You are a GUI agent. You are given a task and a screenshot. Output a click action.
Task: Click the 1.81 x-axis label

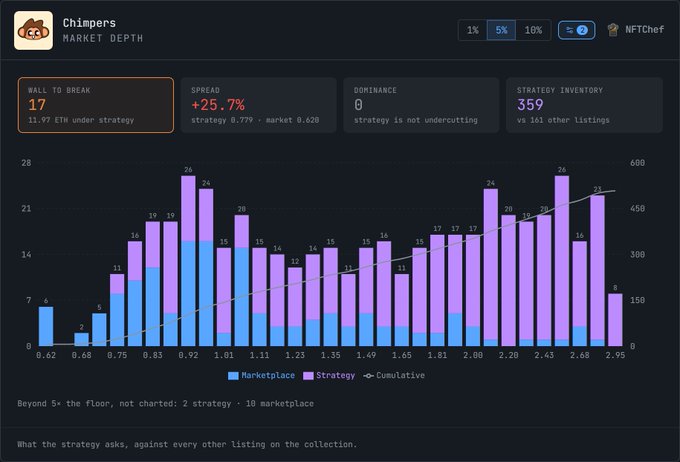pyautogui.click(x=437, y=355)
